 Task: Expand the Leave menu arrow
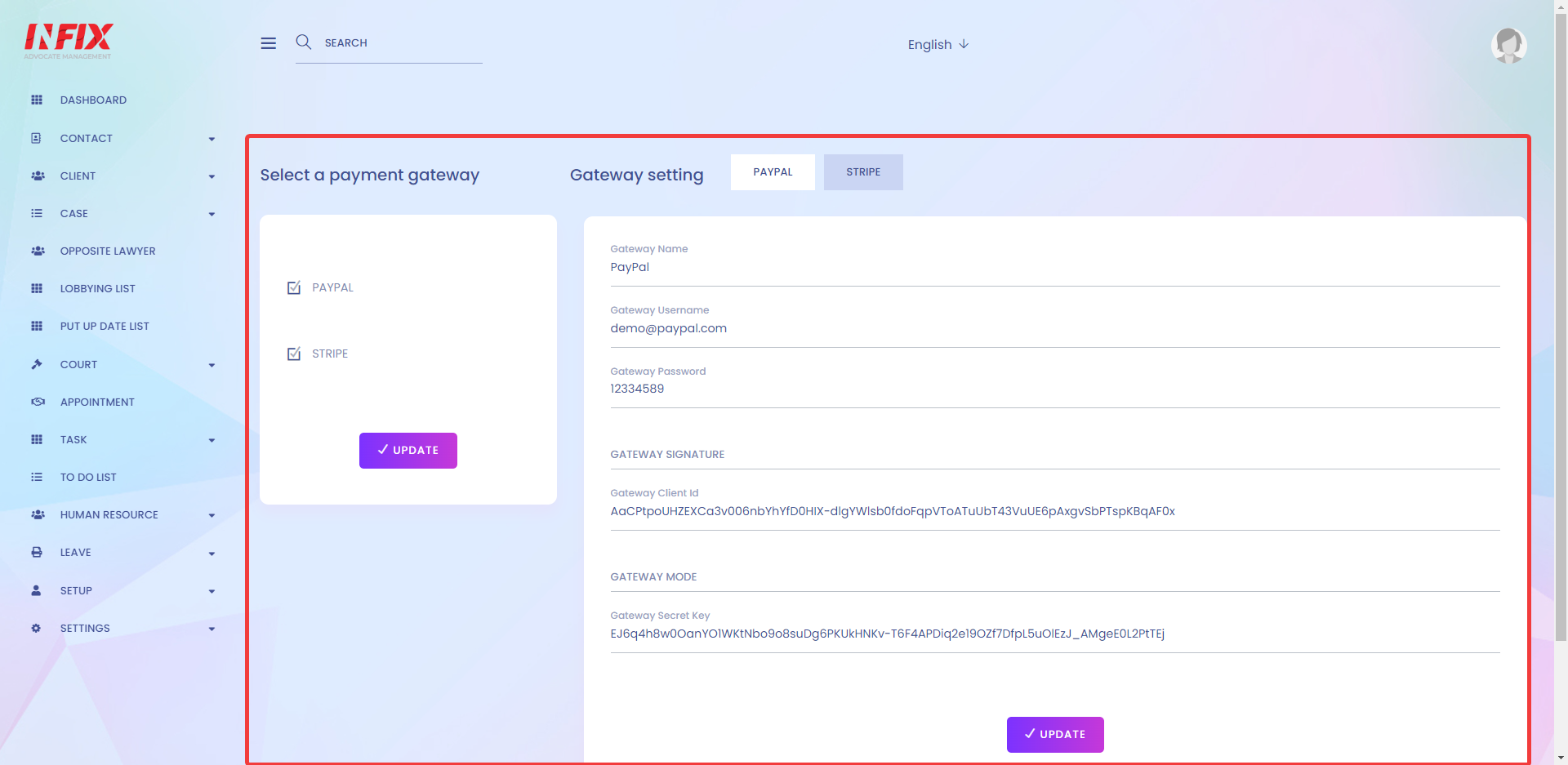(x=212, y=554)
